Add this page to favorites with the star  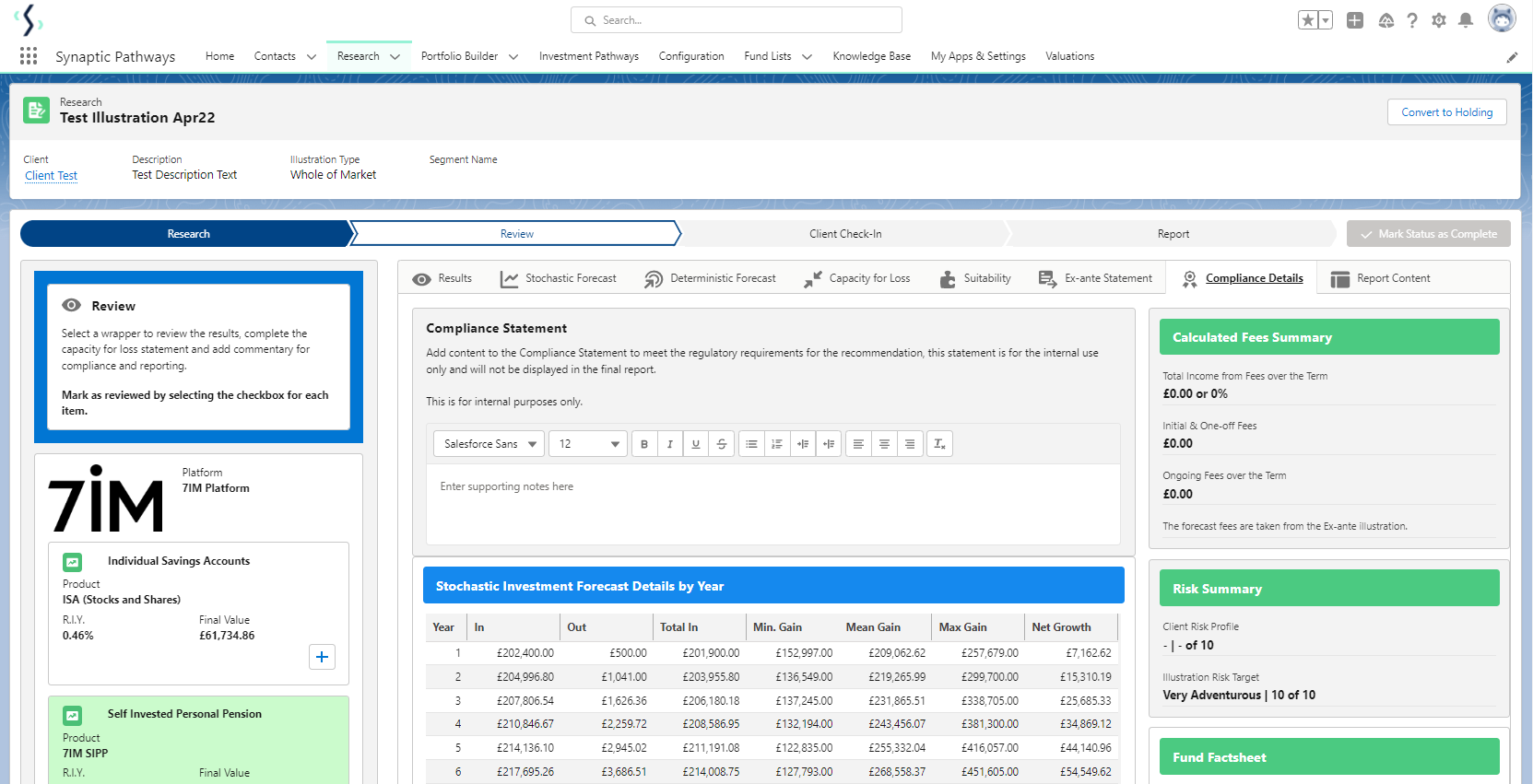(x=1307, y=20)
